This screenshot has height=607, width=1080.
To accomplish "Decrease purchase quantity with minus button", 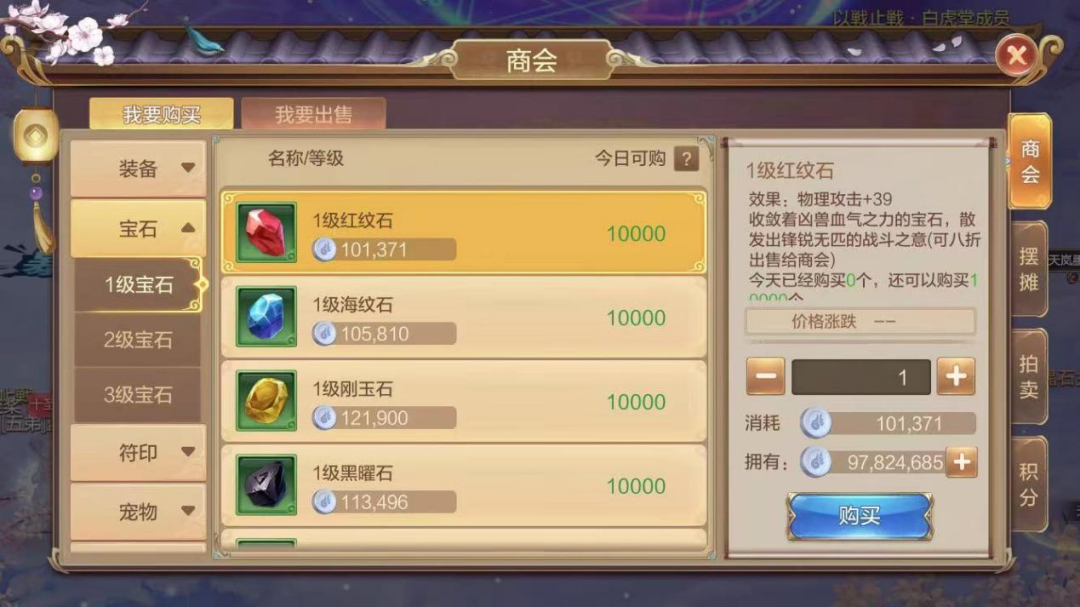I will tap(765, 376).
